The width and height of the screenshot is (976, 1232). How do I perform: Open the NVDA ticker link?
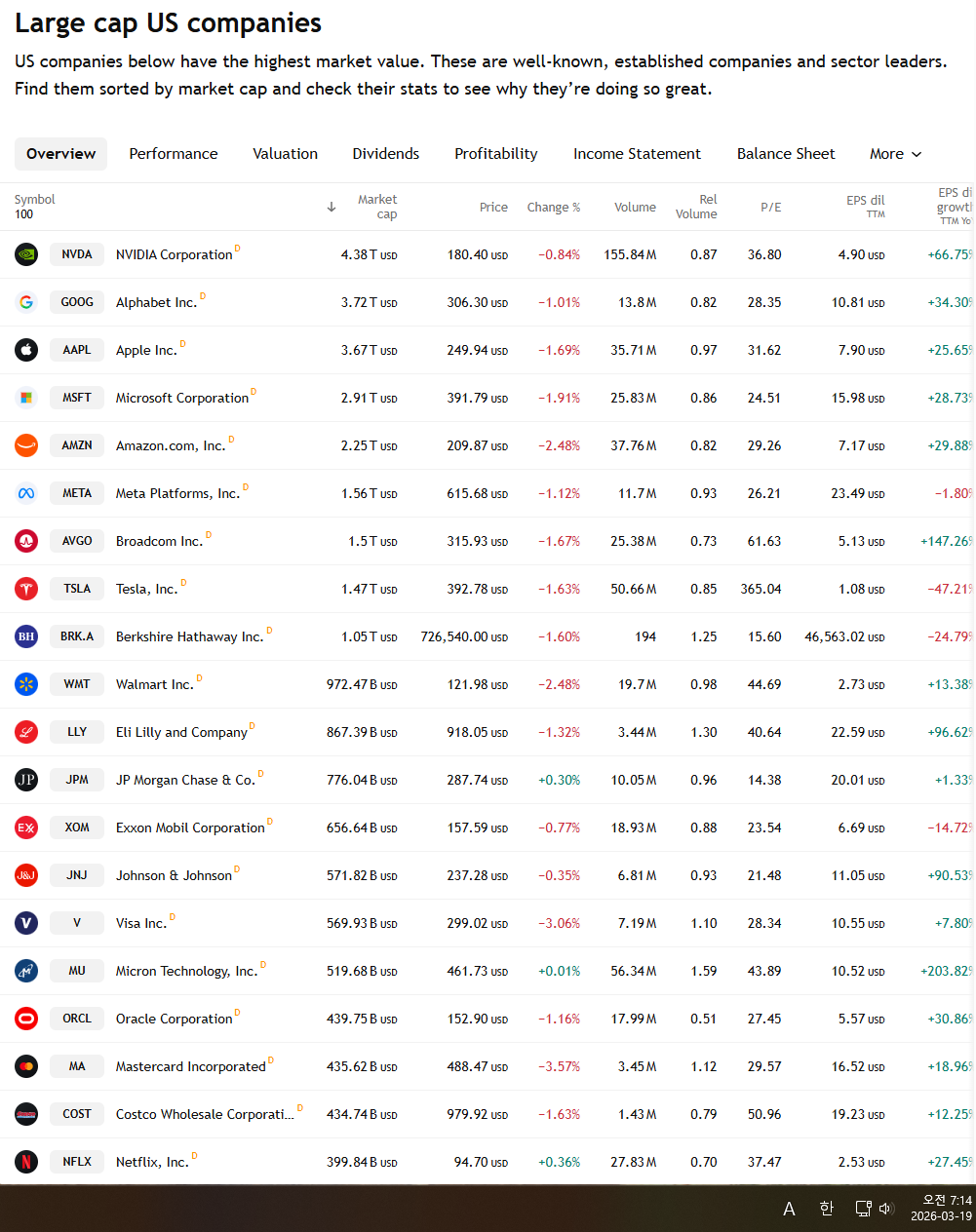tap(77, 254)
